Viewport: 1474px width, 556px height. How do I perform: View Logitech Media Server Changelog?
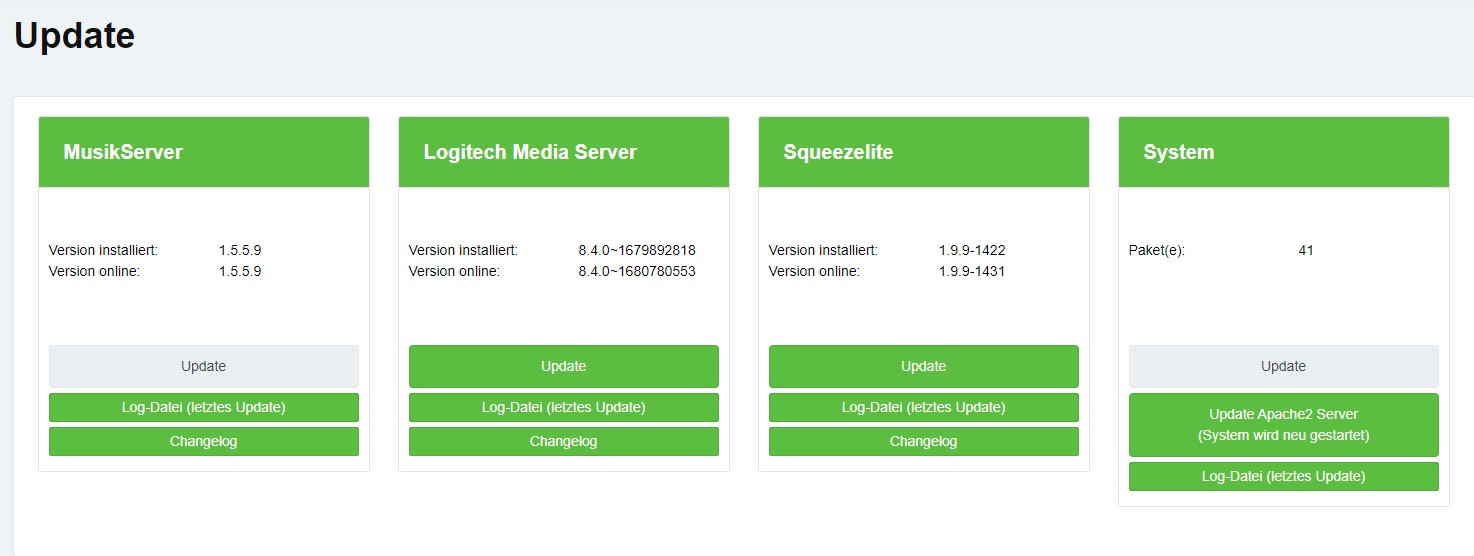(564, 441)
